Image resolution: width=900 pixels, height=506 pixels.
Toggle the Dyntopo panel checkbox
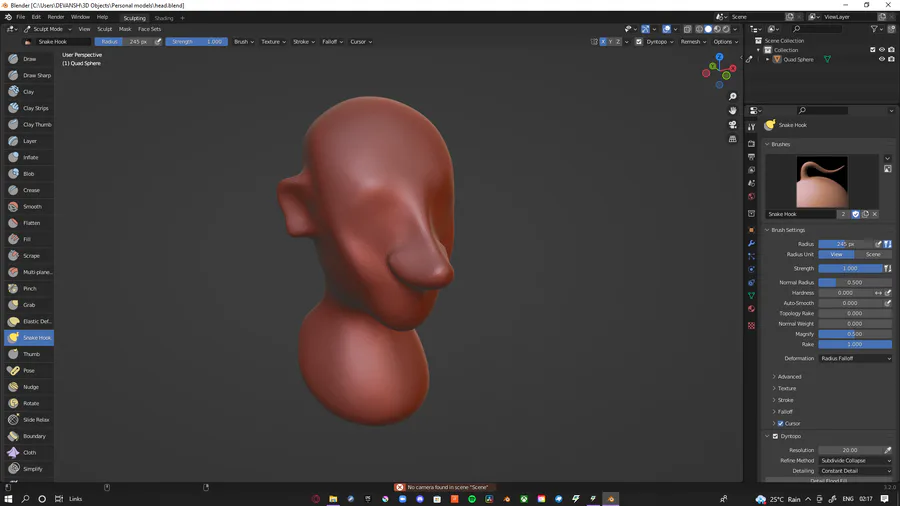pyautogui.click(x=775, y=436)
